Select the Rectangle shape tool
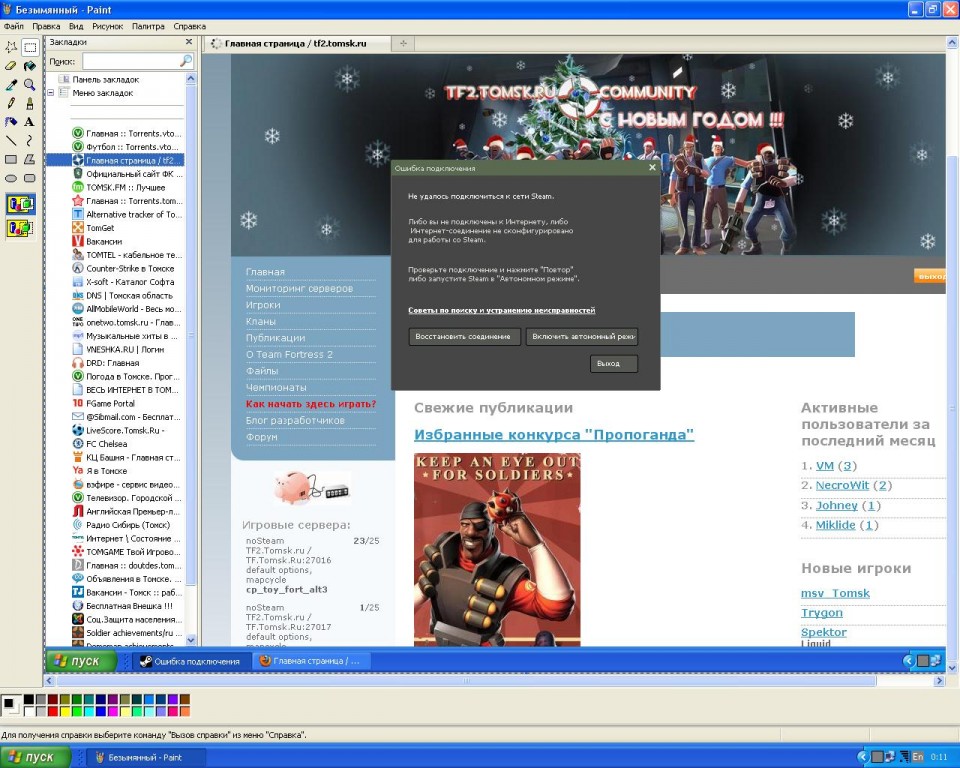This screenshot has height=768, width=960. (11, 159)
